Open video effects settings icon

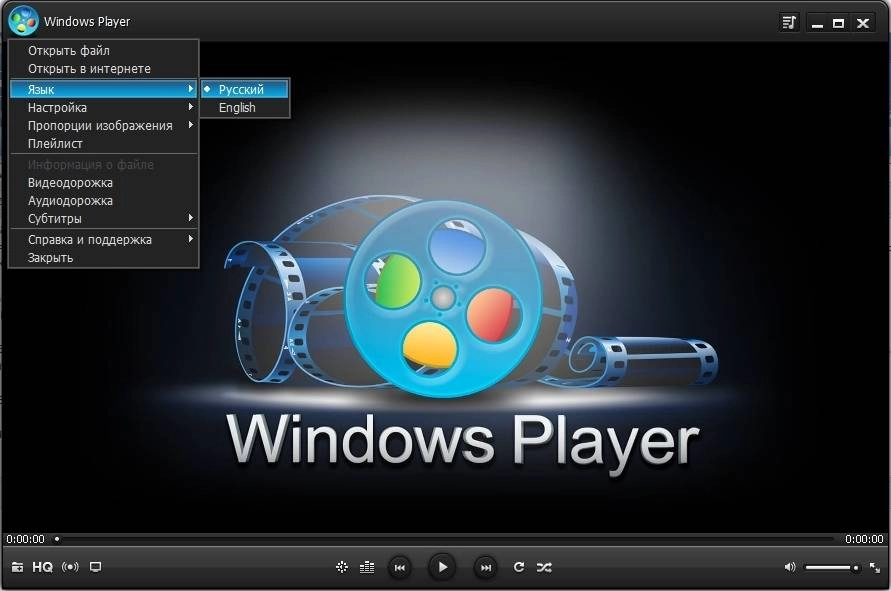pyautogui.click(x=342, y=567)
